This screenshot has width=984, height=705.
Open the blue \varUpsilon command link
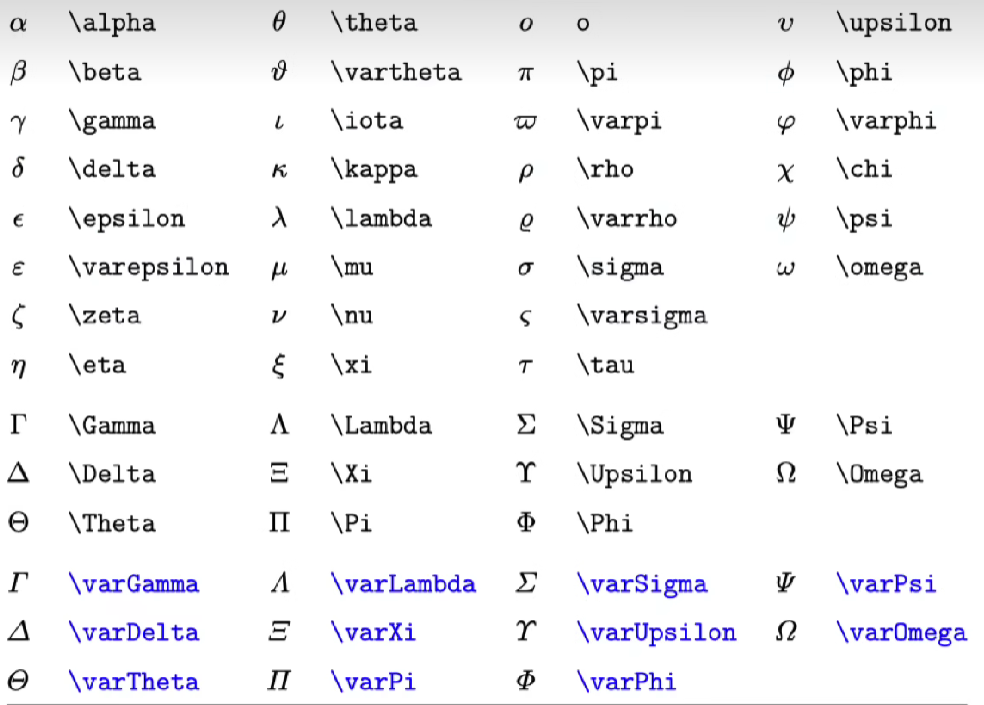click(x=656, y=633)
